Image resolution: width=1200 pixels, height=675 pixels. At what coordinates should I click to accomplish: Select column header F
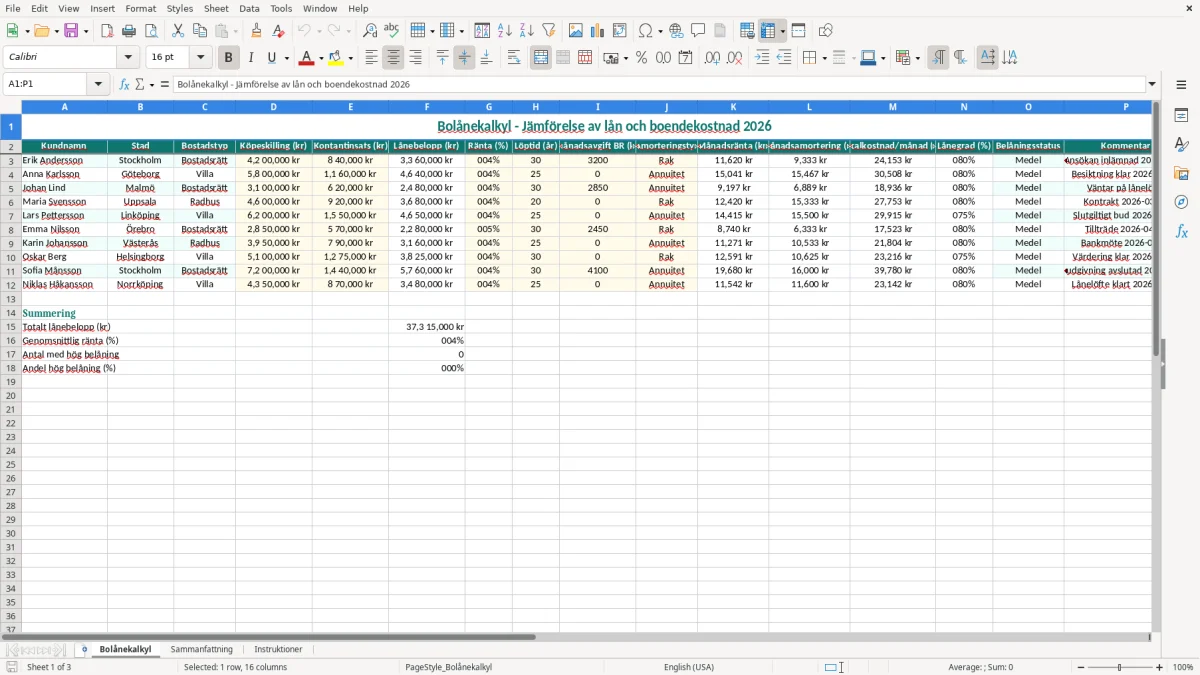(427, 106)
